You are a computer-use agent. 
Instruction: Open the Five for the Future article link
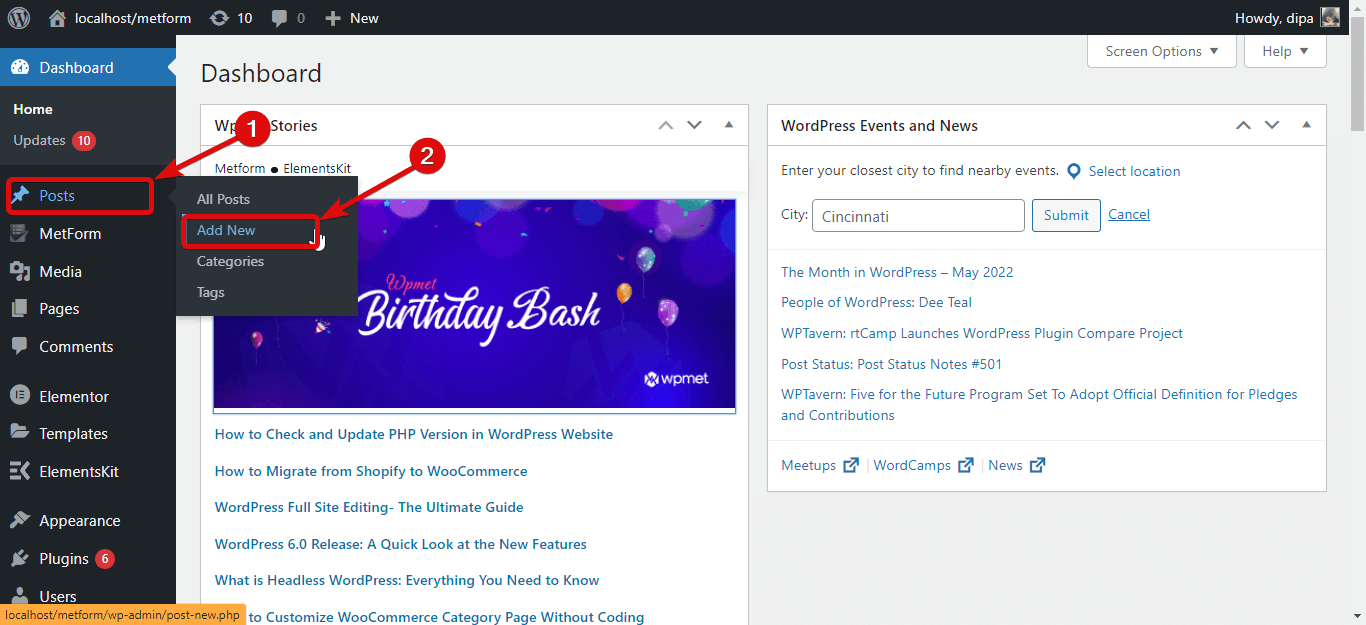coord(1039,404)
